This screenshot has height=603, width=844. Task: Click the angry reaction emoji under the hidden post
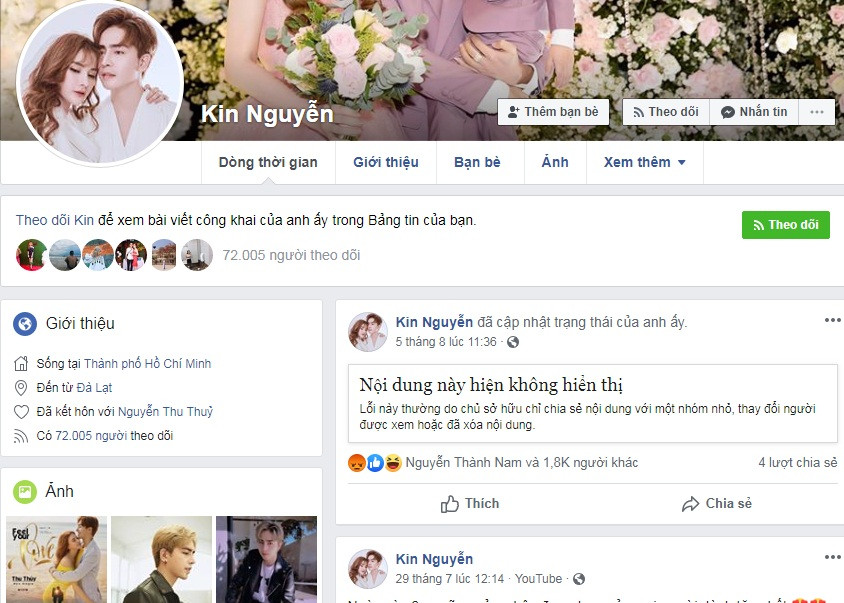point(355,464)
